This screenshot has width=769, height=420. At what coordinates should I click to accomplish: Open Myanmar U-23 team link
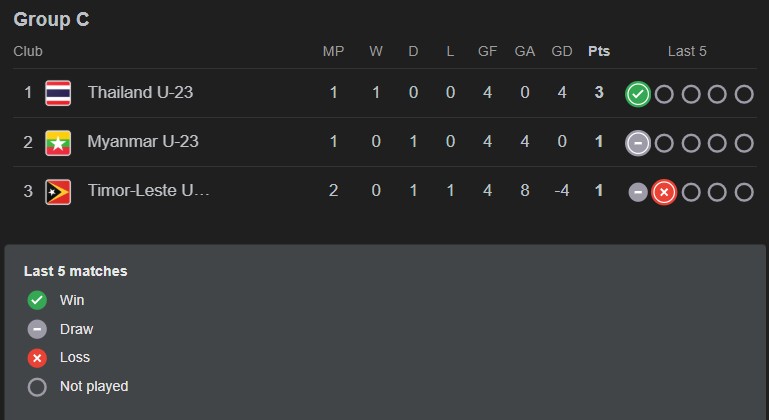pos(143,142)
